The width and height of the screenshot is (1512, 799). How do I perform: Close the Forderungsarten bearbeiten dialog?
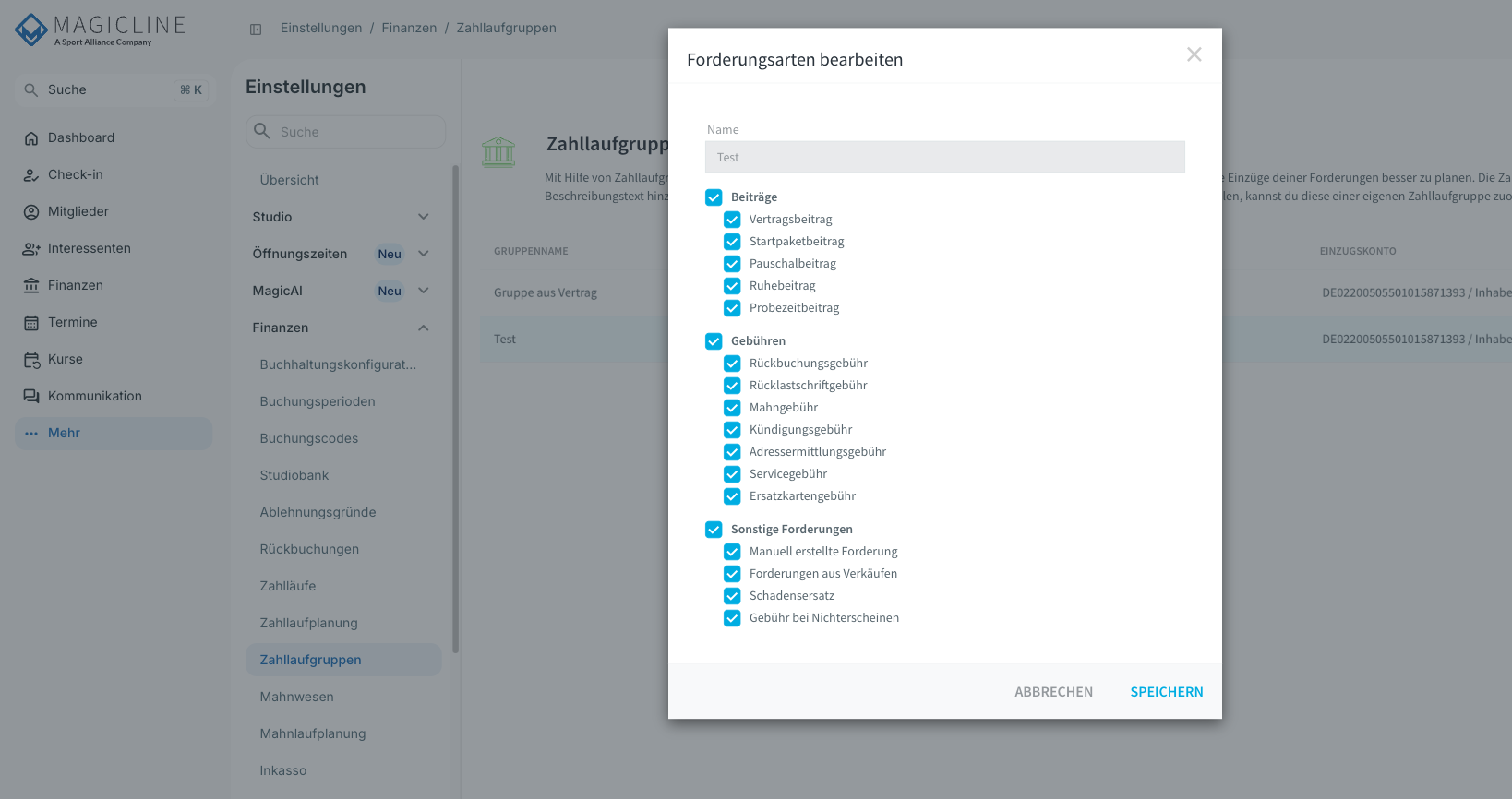(1194, 54)
